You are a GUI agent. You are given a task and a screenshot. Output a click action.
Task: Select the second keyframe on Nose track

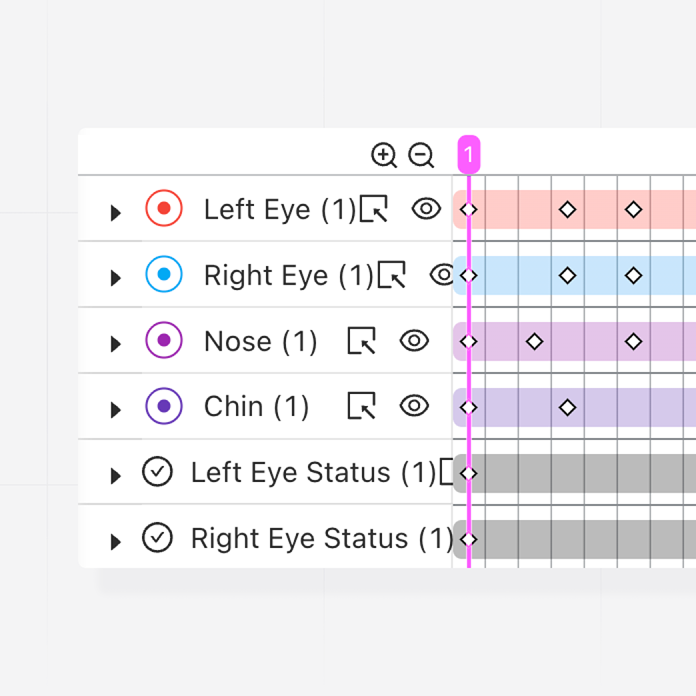click(x=535, y=341)
